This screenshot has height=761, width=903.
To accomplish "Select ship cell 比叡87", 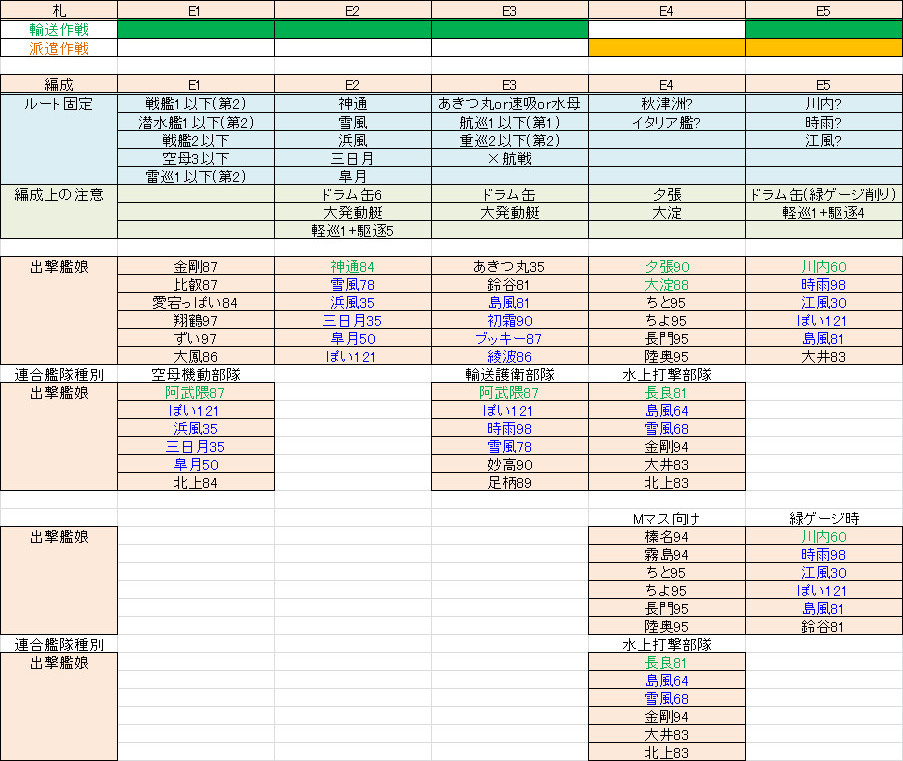I will [x=196, y=284].
